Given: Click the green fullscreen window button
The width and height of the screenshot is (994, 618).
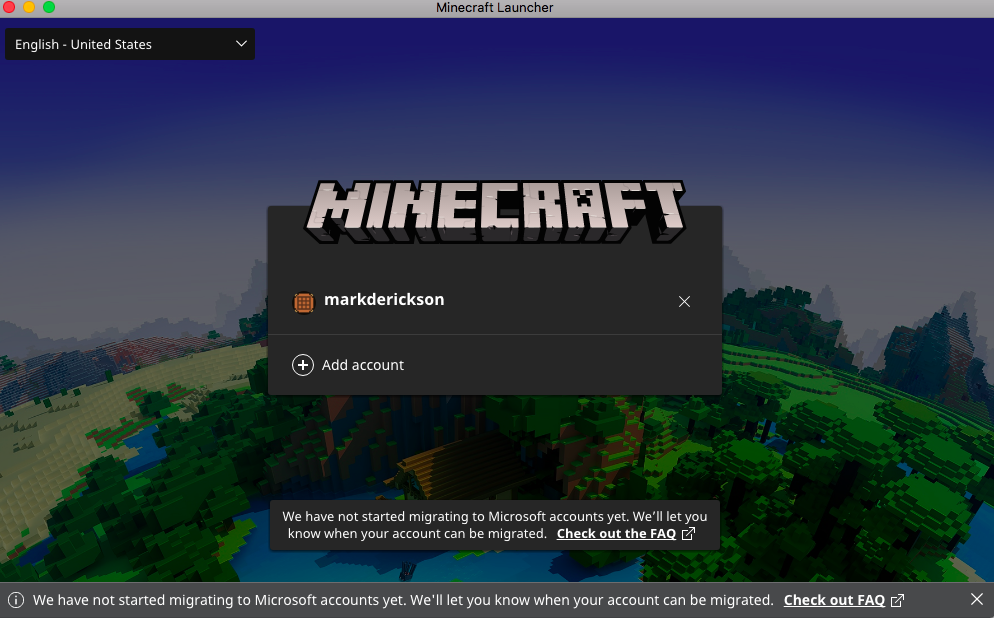Looking at the screenshot, I should (x=49, y=7).
